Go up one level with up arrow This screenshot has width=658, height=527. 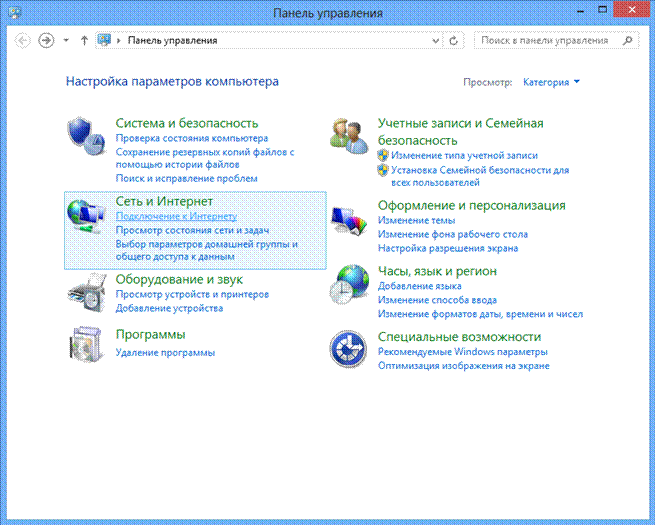point(84,41)
